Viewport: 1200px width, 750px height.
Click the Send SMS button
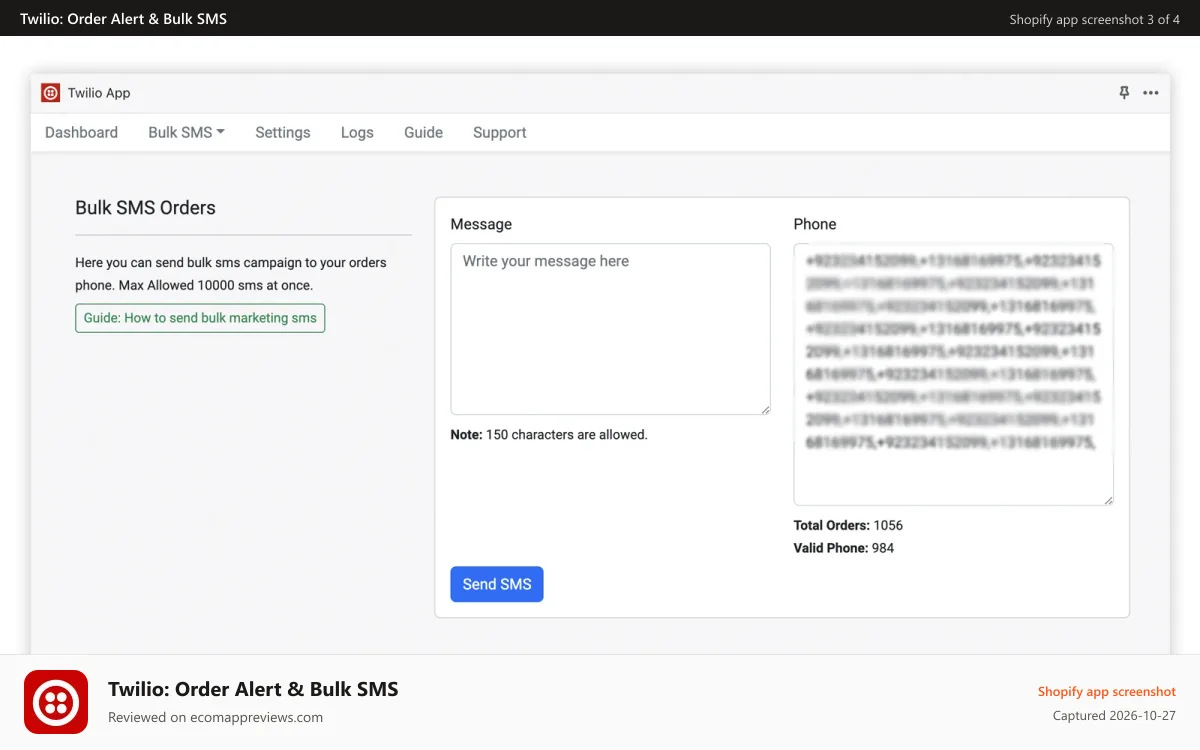(497, 584)
